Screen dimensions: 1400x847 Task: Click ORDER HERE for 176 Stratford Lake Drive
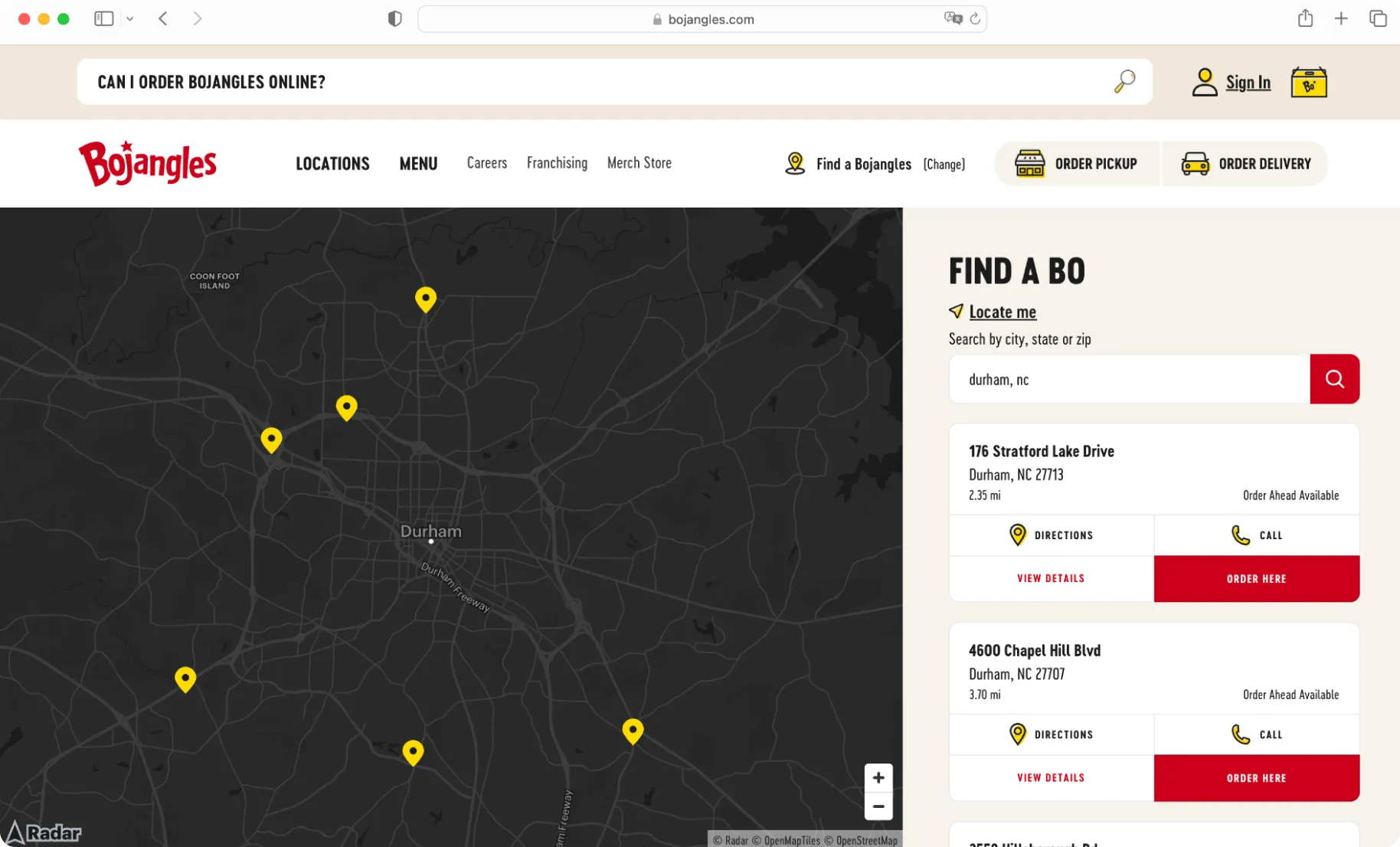[x=1257, y=578]
